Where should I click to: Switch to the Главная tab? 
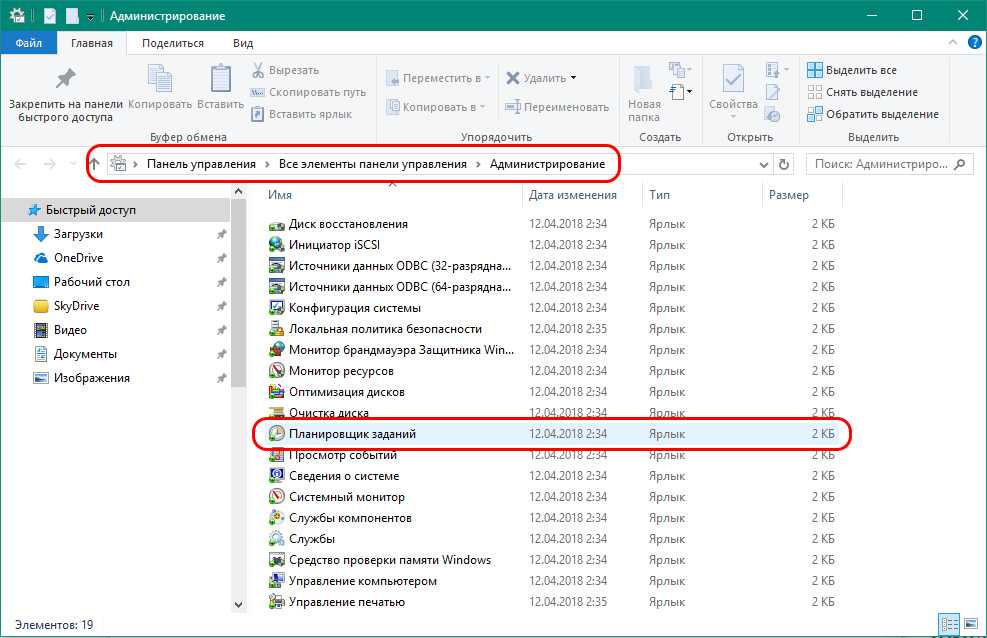point(91,43)
